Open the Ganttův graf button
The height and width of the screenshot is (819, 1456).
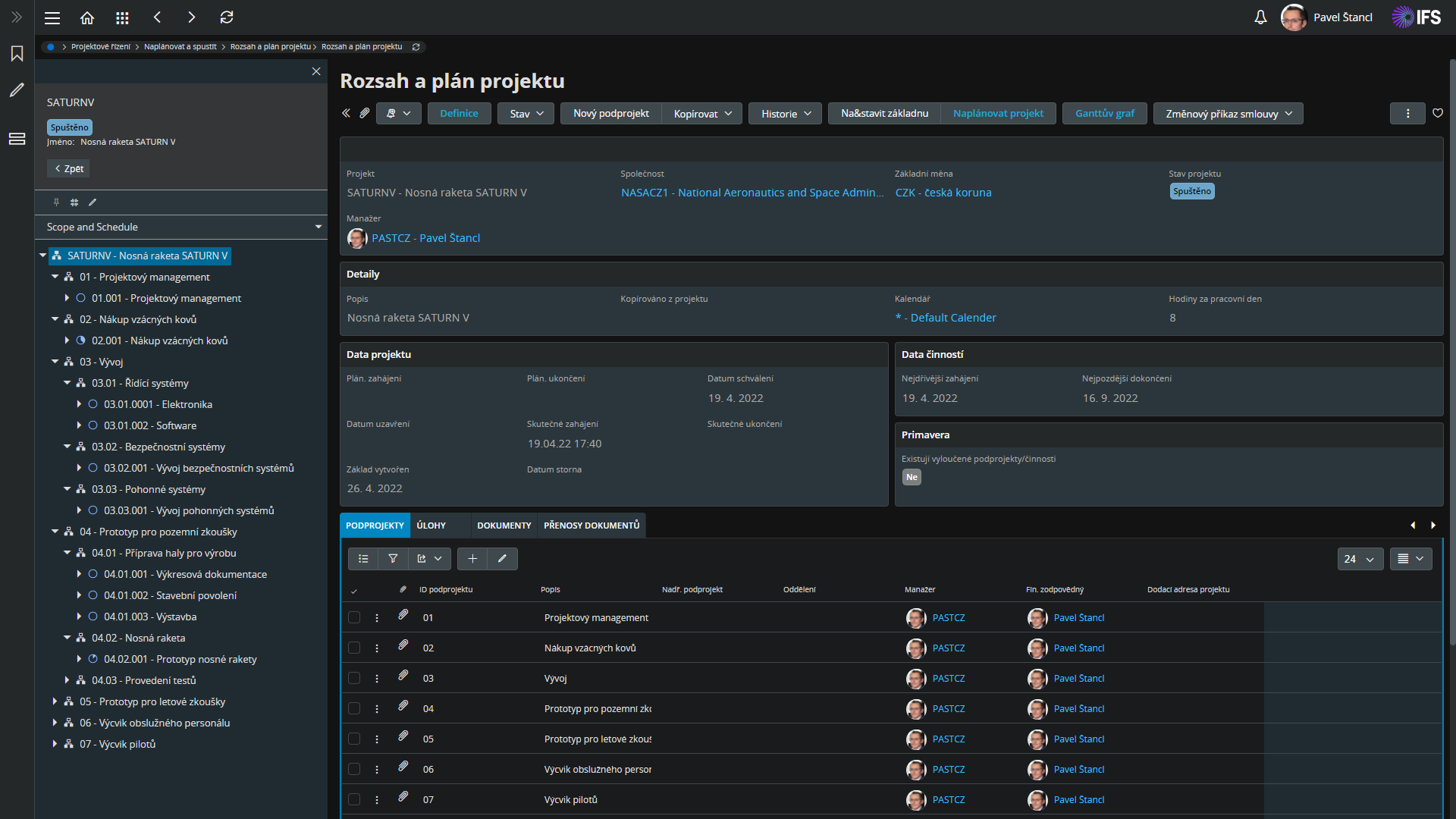tap(1105, 114)
